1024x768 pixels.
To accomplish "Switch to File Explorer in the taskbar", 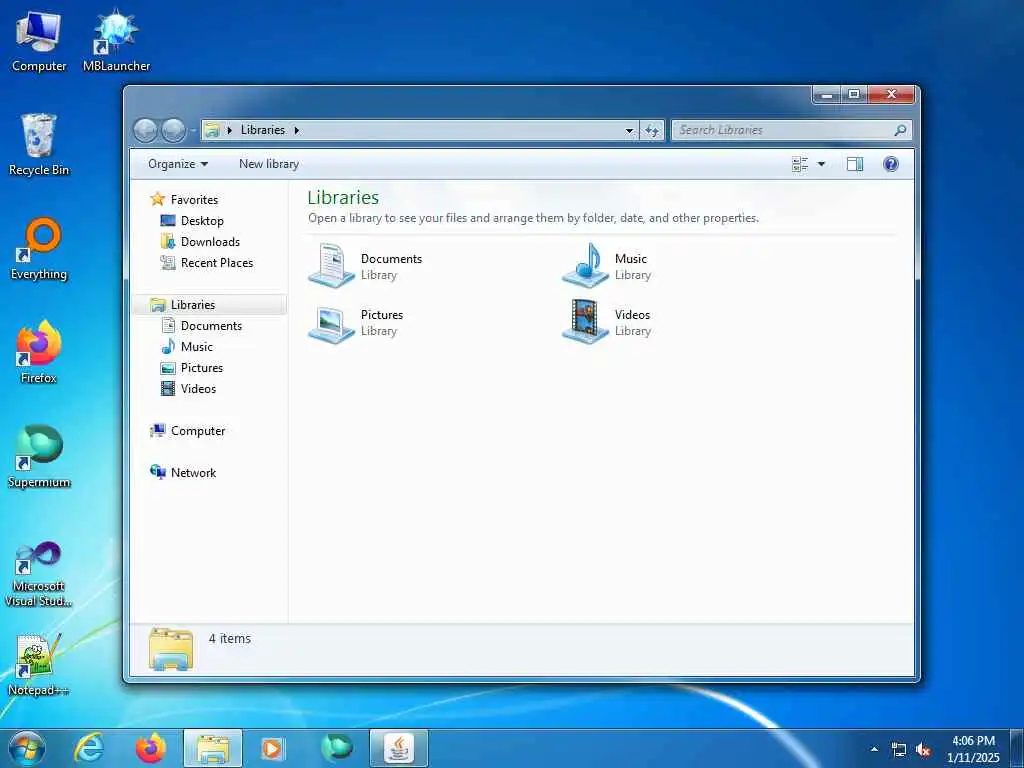I will 213,748.
